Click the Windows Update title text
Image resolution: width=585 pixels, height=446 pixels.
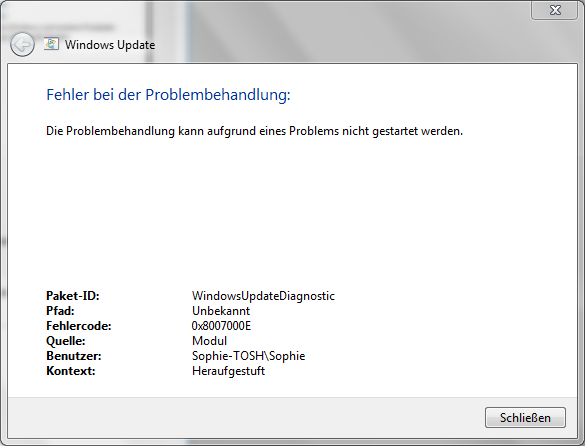coord(110,45)
